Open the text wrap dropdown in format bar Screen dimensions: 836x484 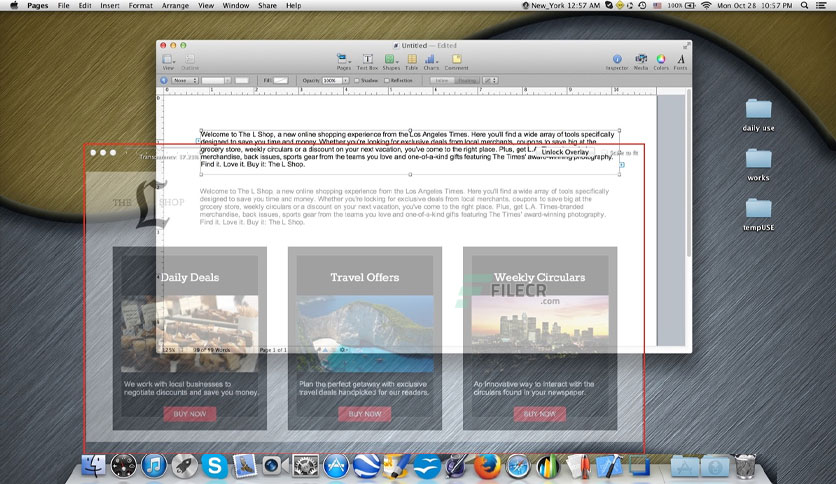point(491,80)
